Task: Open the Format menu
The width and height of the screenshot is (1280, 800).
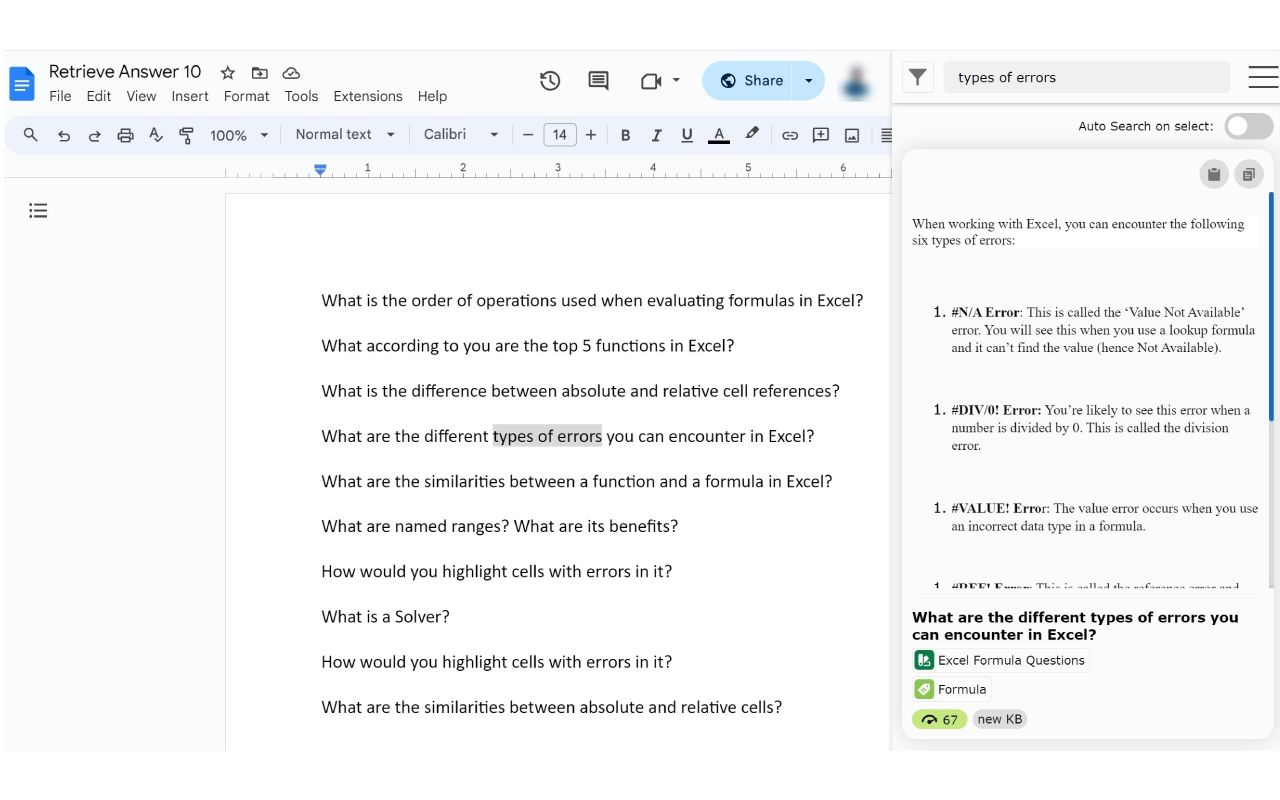Action: 246,96
